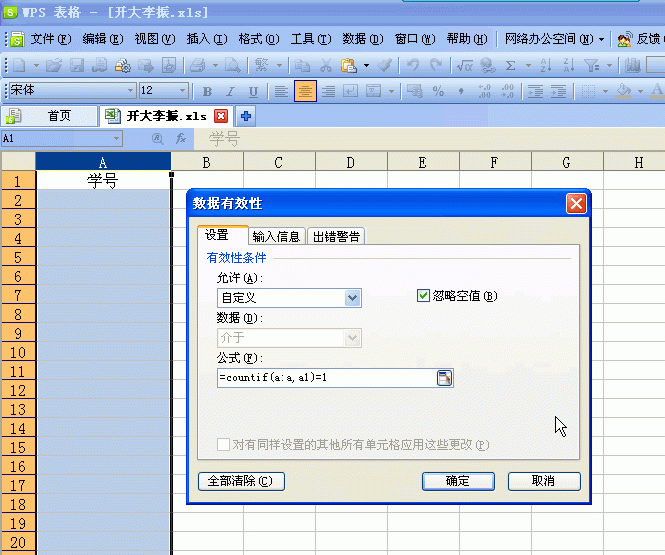Open the 文件 menu
Image resolution: width=665 pixels, height=555 pixels.
(50, 39)
